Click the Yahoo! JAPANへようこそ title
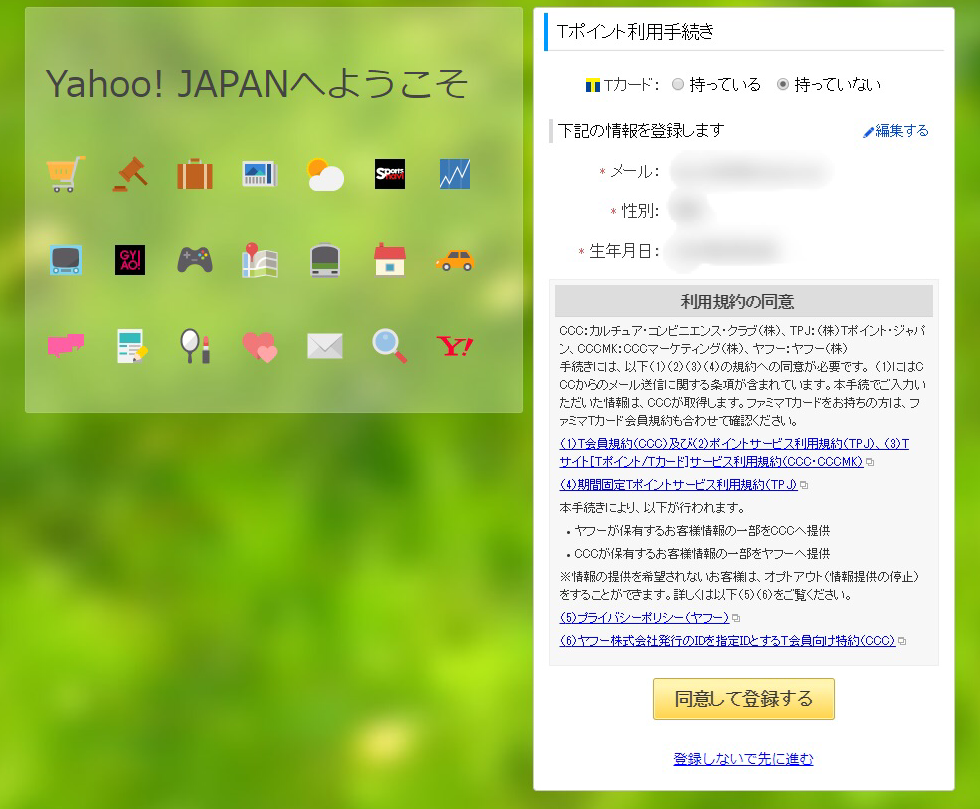 [x=257, y=84]
